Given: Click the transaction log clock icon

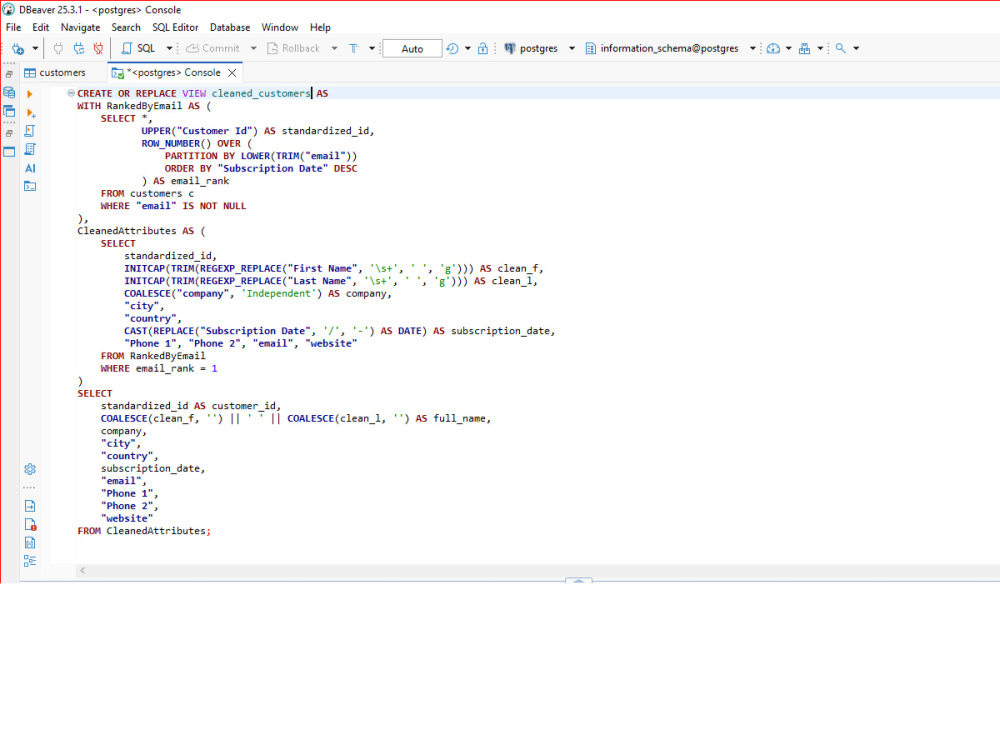Looking at the screenshot, I should pyautogui.click(x=452, y=48).
